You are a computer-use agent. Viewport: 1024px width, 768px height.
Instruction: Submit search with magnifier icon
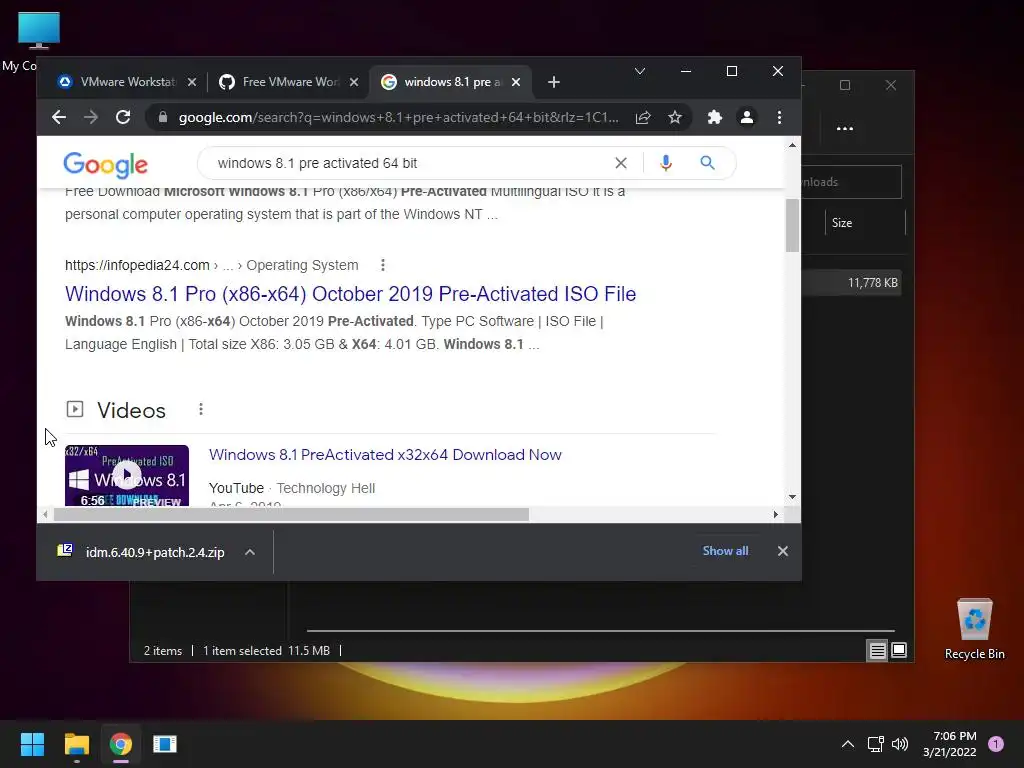click(x=707, y=163)
